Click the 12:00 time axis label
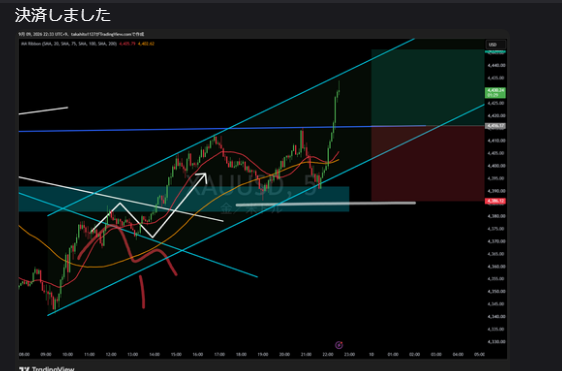 tap(111, 355)
